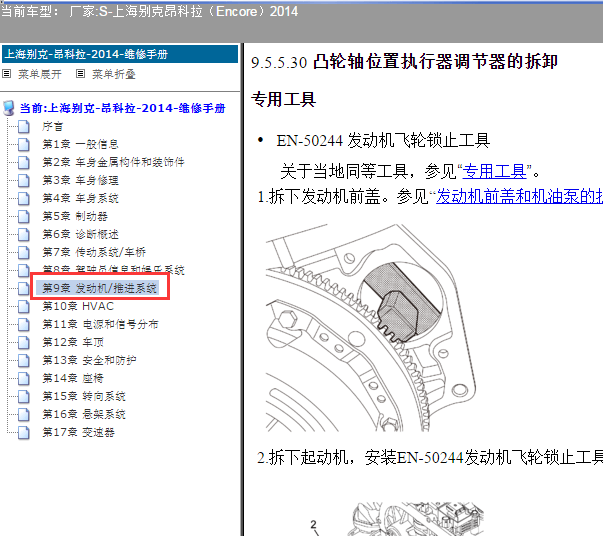Screen dimensions: 603x536
Task: Click the page icon beside 第3章 车身修理
Action: (x=24, y=180)
